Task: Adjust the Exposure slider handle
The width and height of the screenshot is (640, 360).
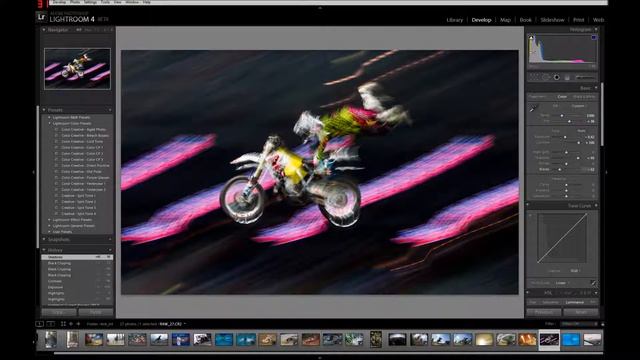Action: click(565, 137)
